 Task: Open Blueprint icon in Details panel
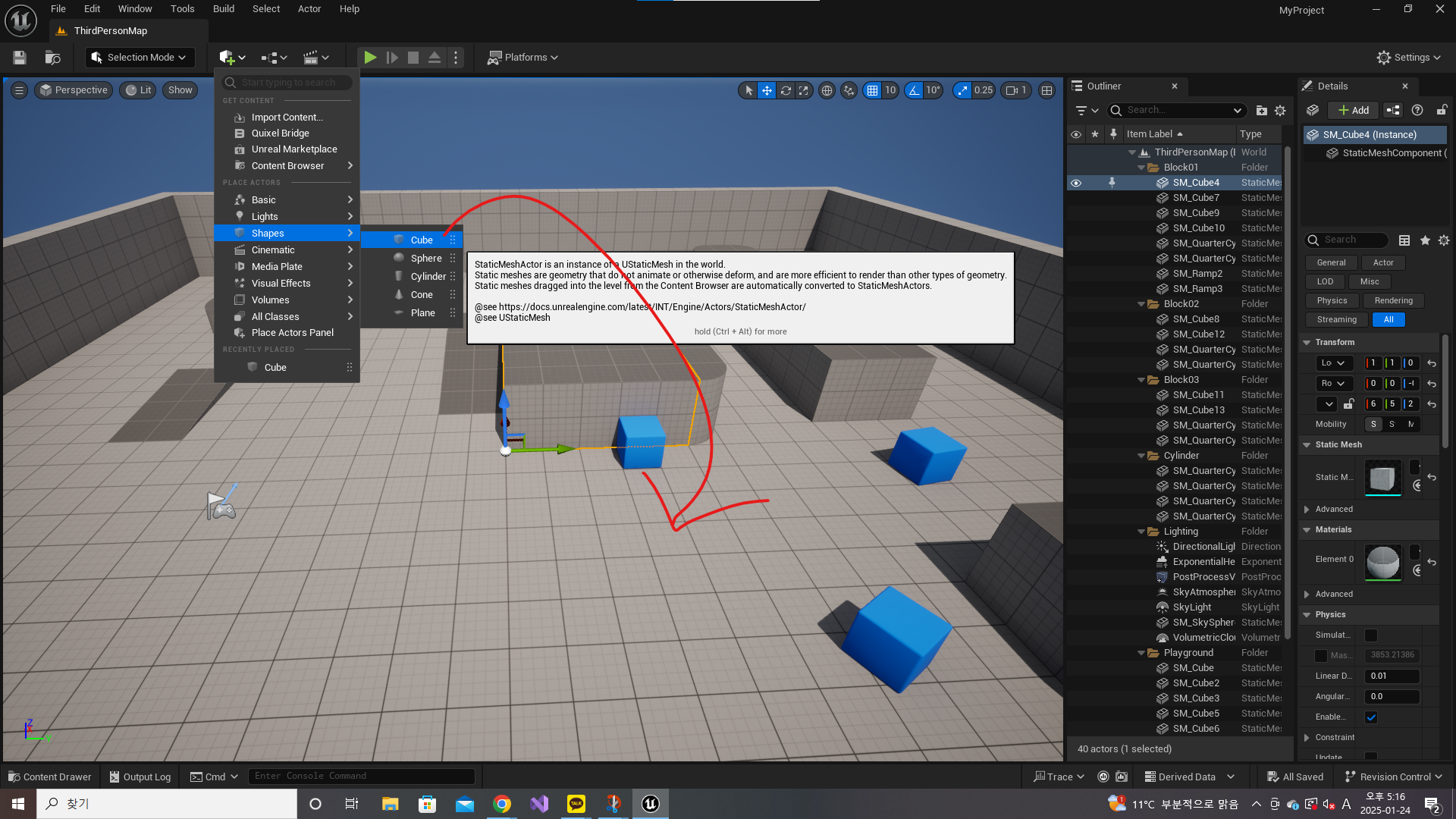coord(1393,111)
